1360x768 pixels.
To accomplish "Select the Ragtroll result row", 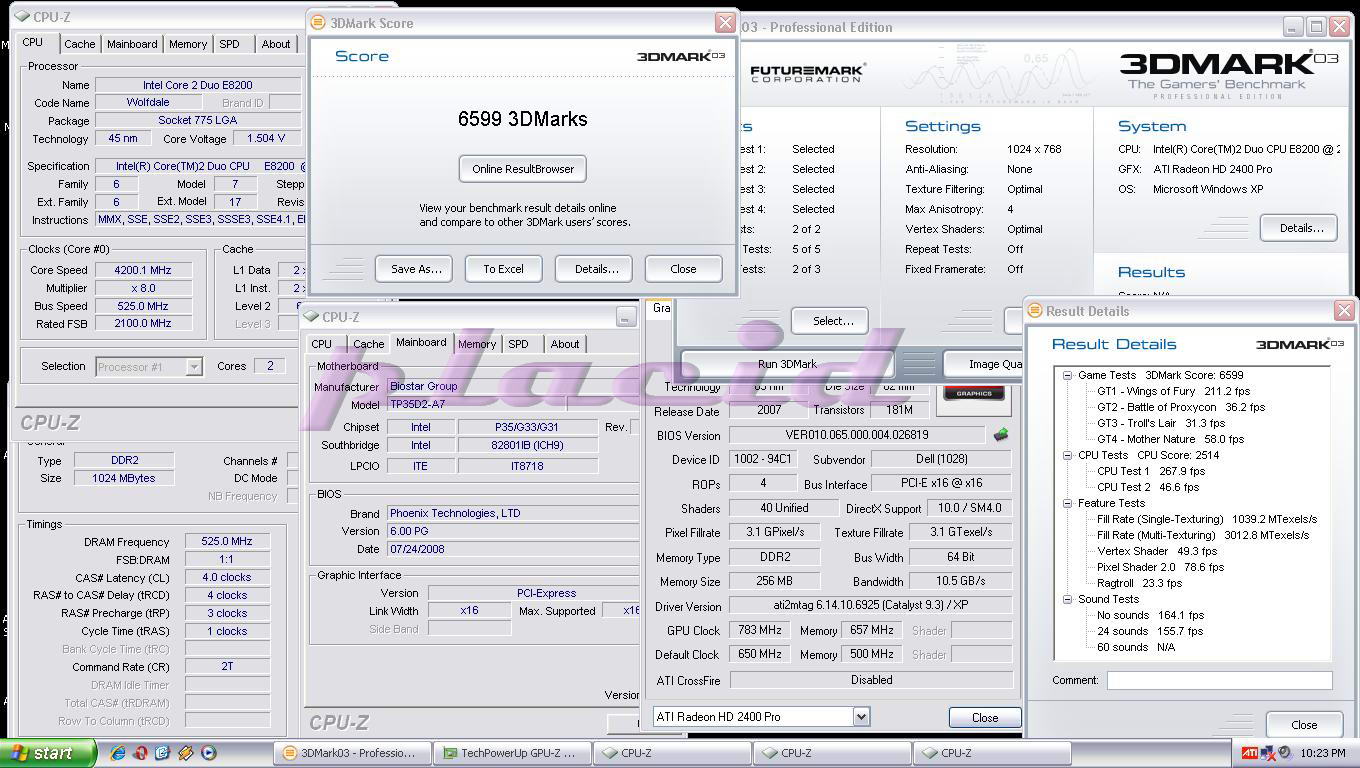I will (1139, 583).
